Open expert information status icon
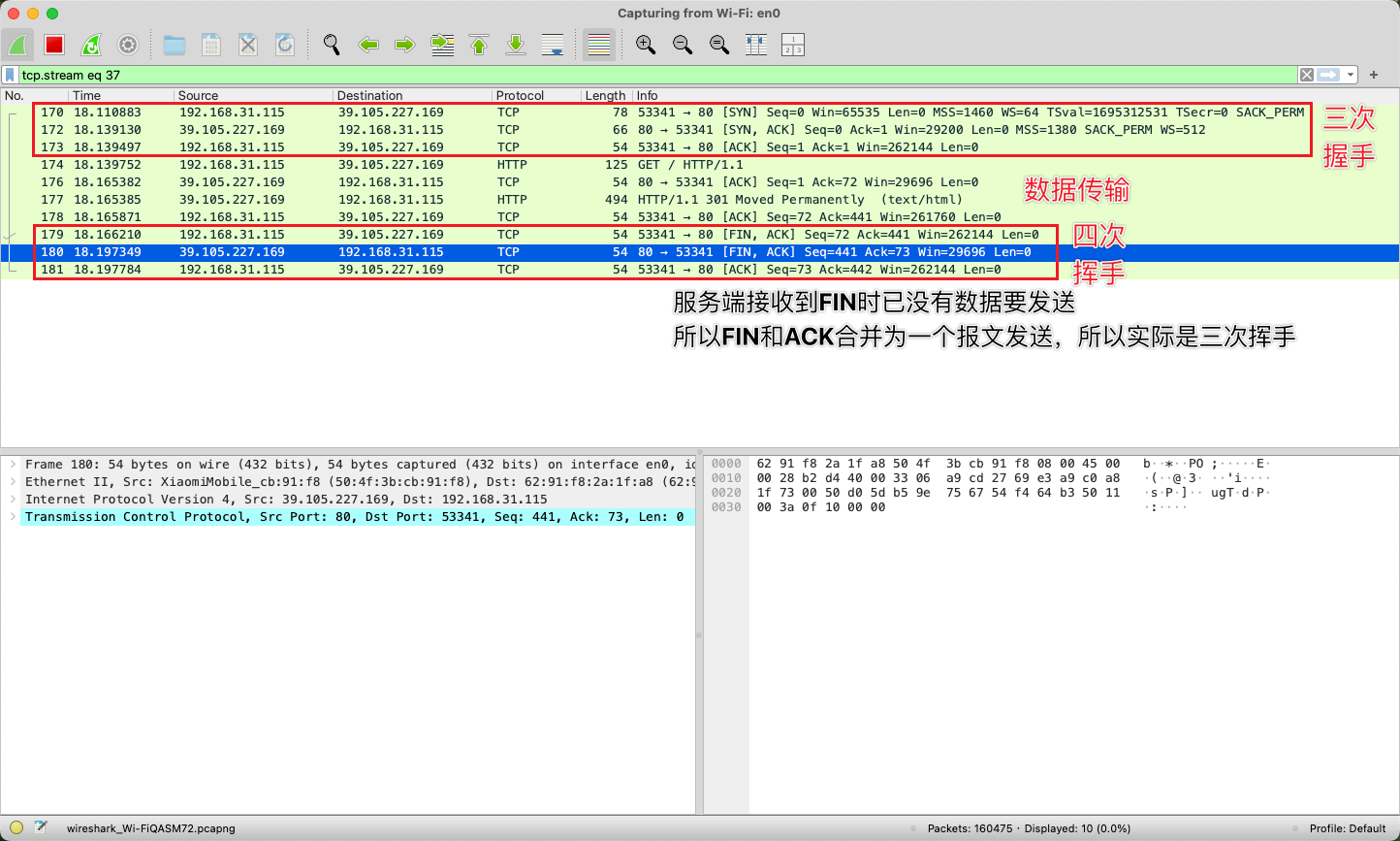The width and height of the screenshot is (1400, 841). (x=16, y=828)
